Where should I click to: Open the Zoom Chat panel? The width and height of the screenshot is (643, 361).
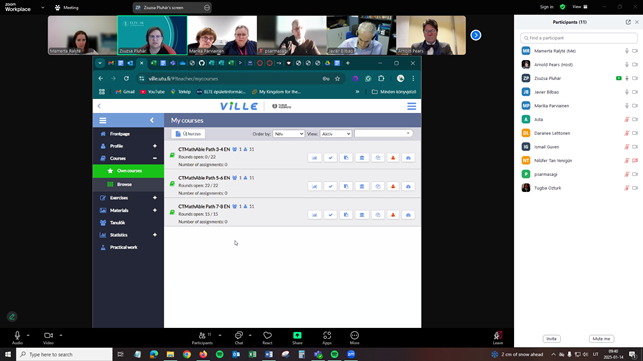(239, 338)
